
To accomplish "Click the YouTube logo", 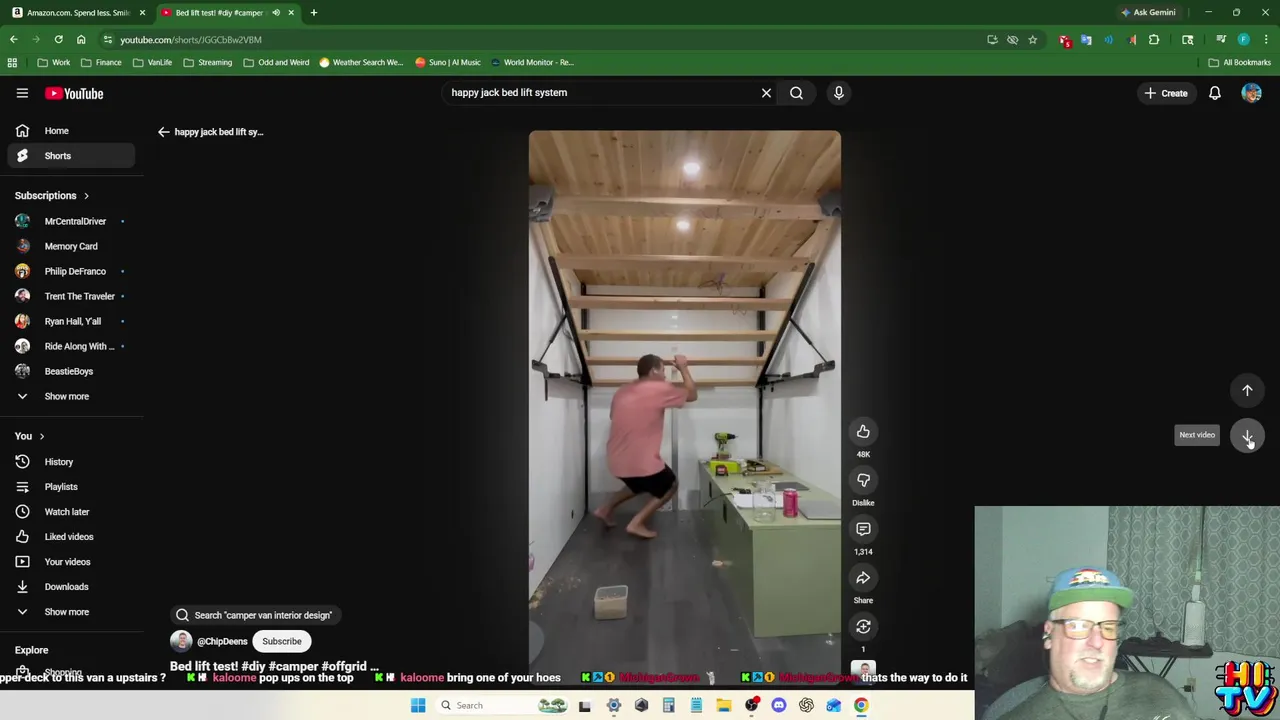I will (74, 93).
